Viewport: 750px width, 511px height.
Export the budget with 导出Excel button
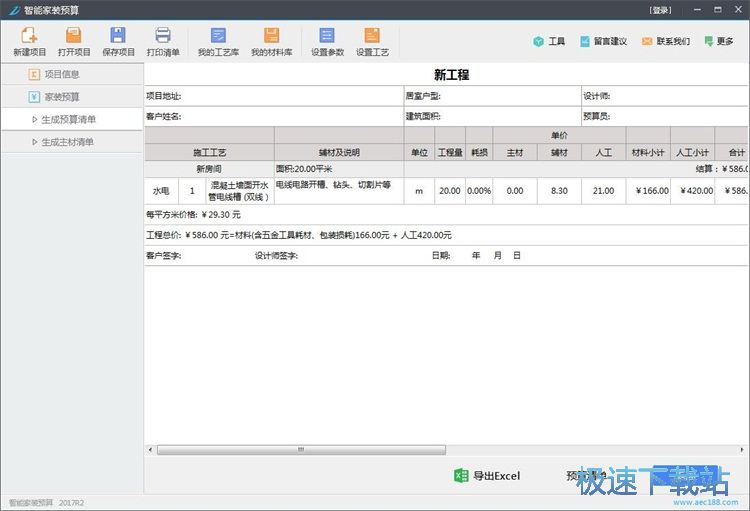click(487, 476)
